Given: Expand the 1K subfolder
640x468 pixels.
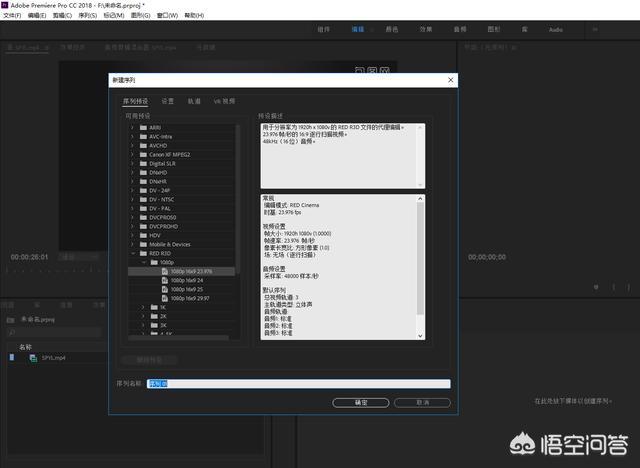Looking at the screenshot, I should pos(143,307).
